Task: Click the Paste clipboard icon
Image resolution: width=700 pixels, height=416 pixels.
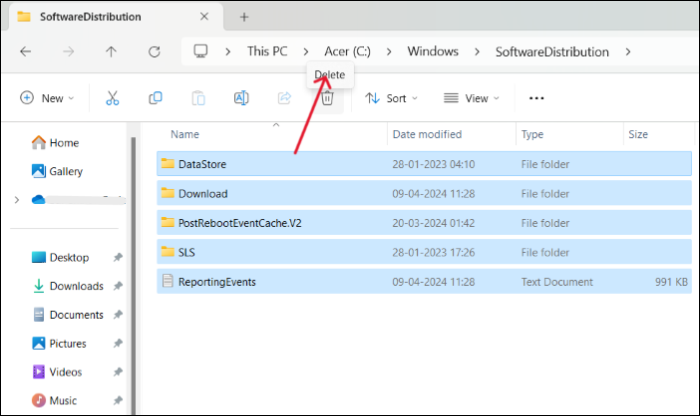Action: click(198, 98)
